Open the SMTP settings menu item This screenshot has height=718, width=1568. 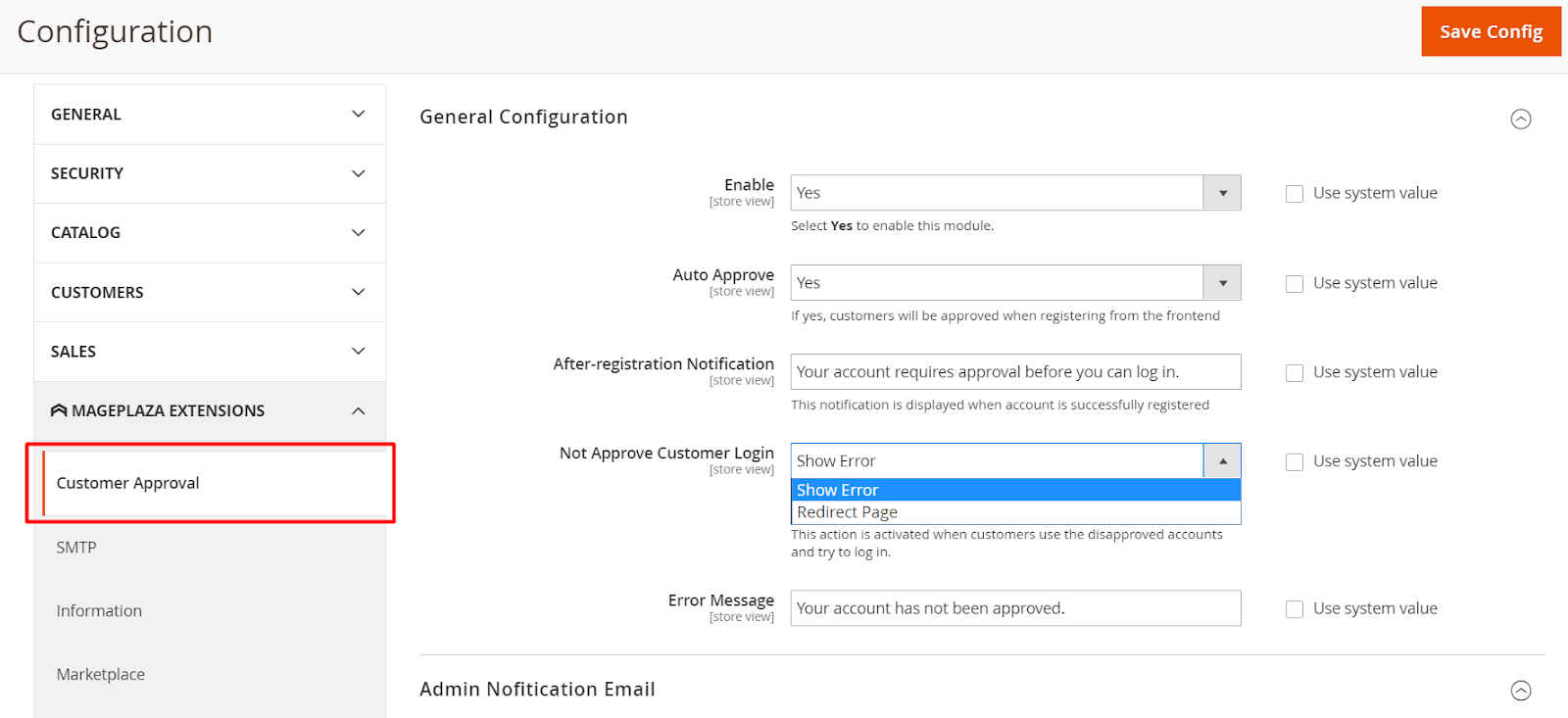pyautogui.click(x=76, y=548)
